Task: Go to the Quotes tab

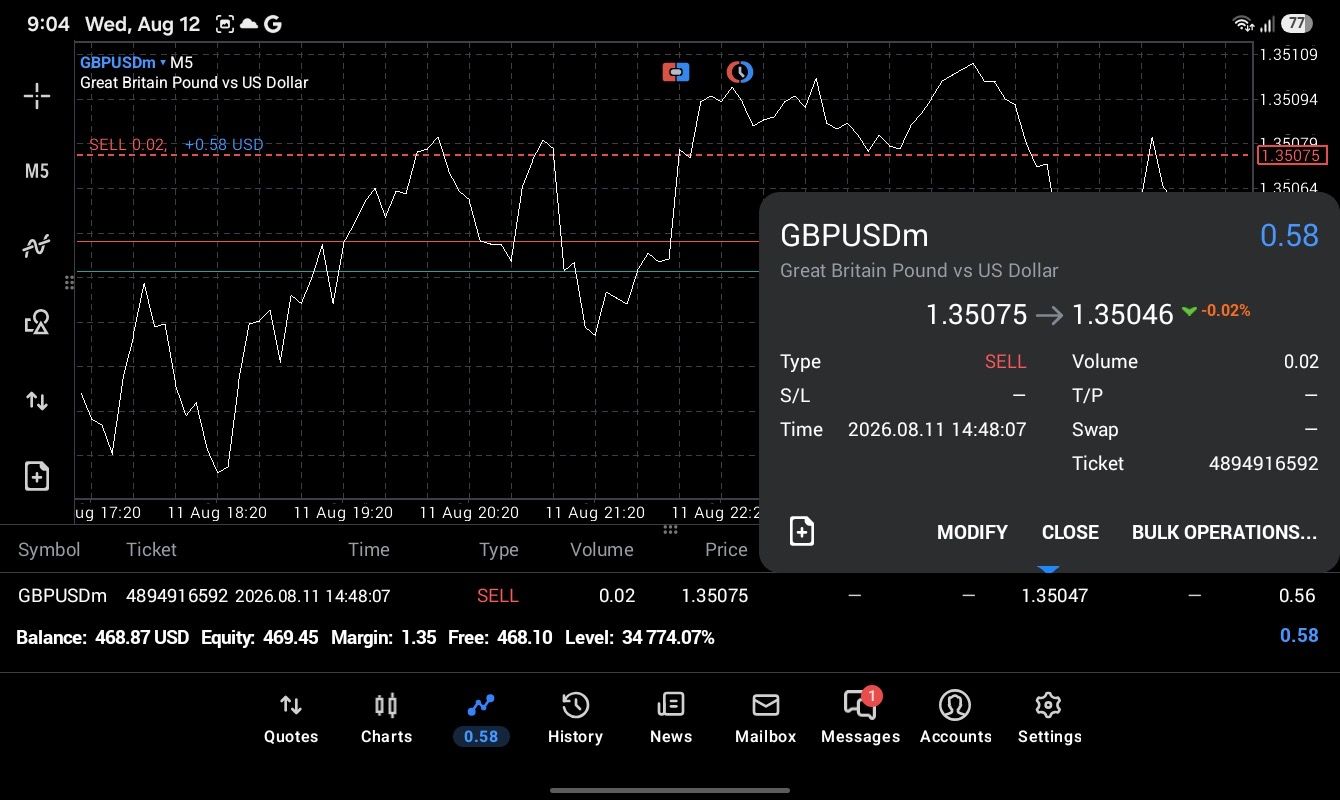Action: coord(291,719)
